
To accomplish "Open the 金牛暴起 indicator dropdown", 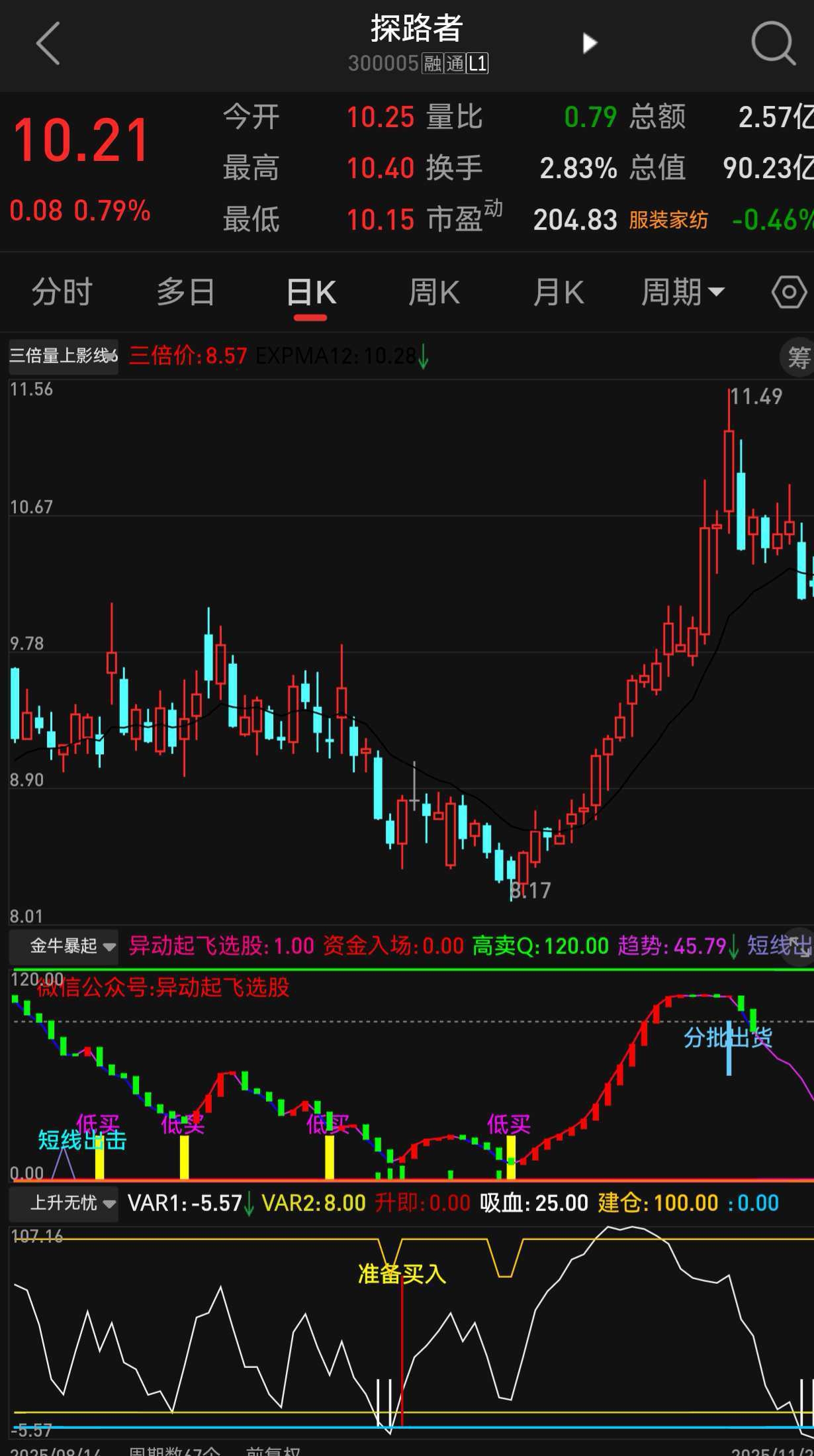I will (64, 946).
